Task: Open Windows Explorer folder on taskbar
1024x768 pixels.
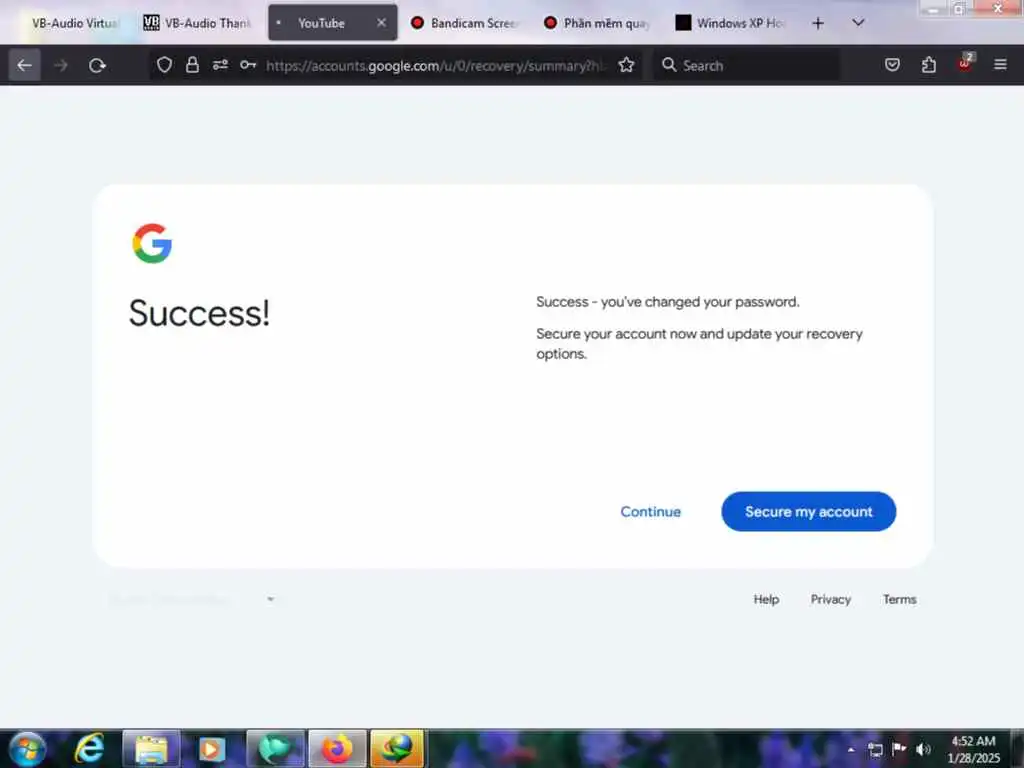Action: click(x=151, y=748)
